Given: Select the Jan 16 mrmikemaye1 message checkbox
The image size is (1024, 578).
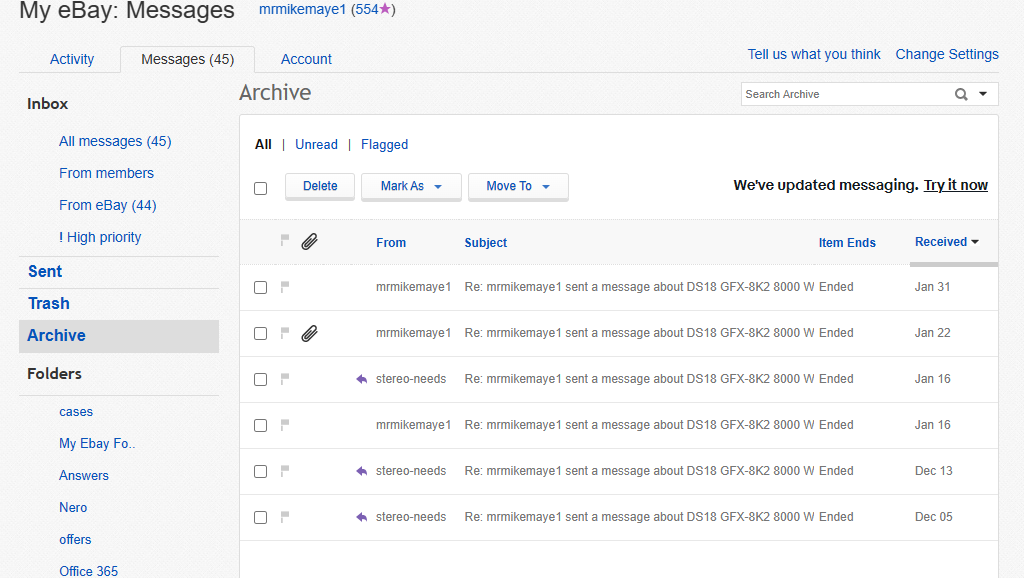Looking at the screenshot, I should click(x=261, y=426).
